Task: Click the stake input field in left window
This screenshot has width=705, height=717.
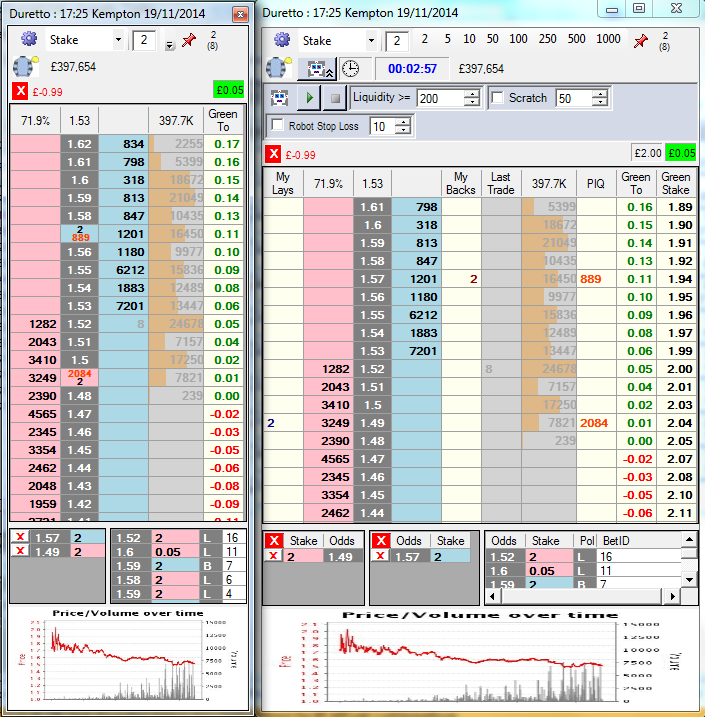Action: tap(144, 40)
